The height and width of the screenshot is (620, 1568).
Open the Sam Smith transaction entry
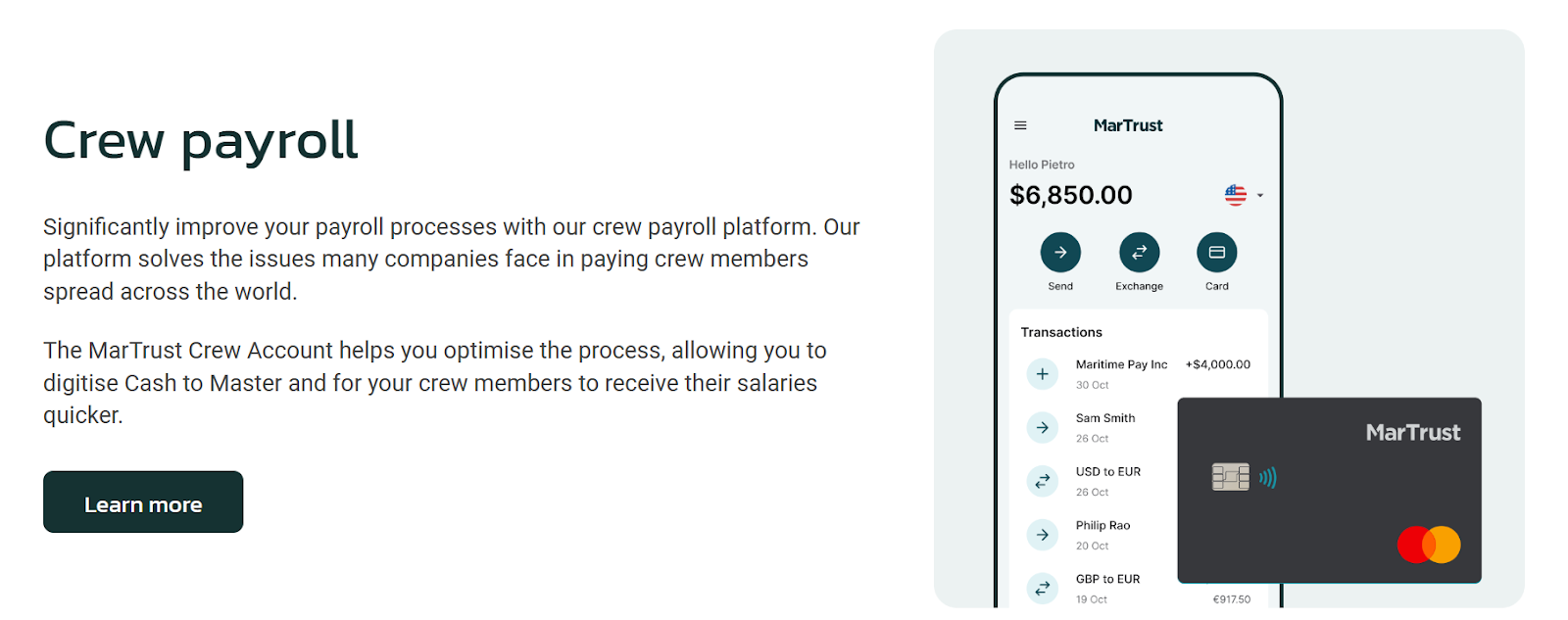pos(1105,418)
